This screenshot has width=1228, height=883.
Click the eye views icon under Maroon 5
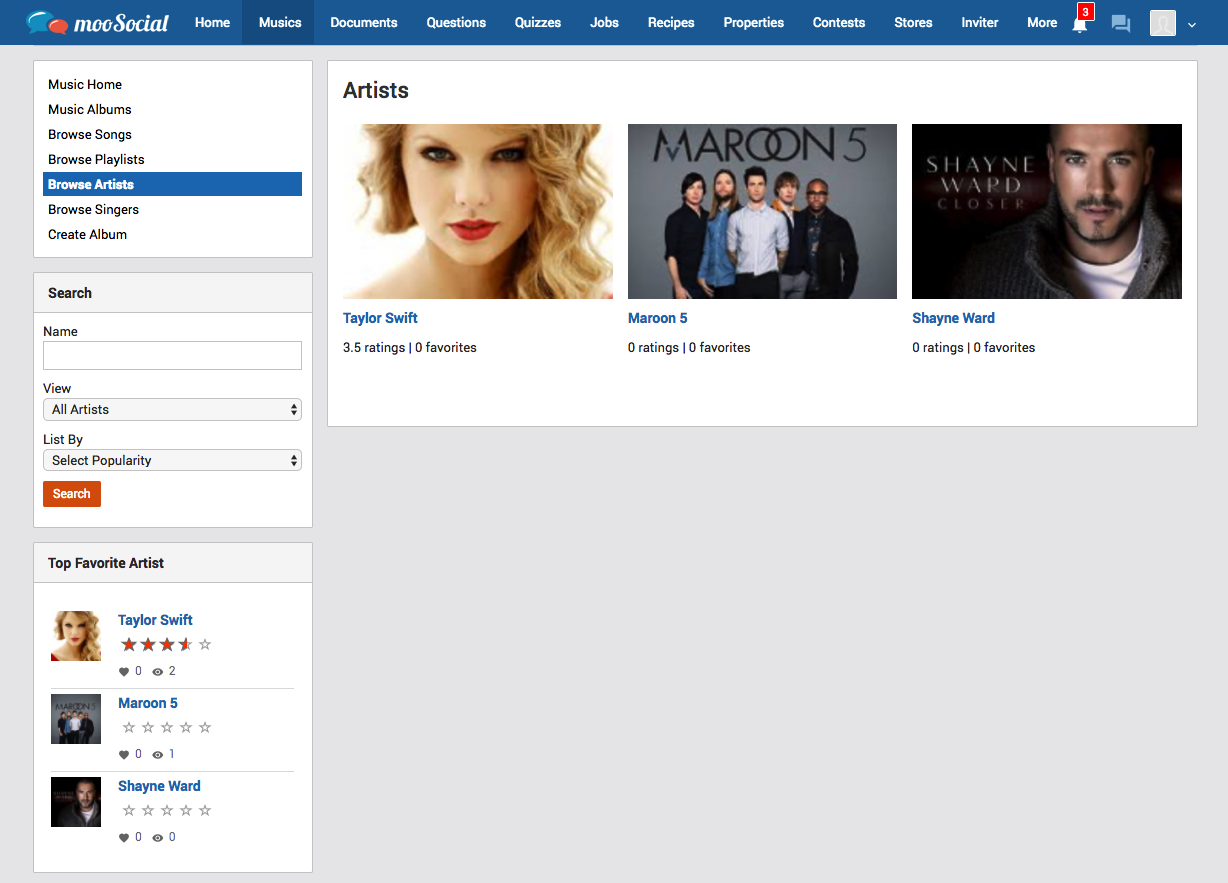pyautogui.click(x=157, y=755)
